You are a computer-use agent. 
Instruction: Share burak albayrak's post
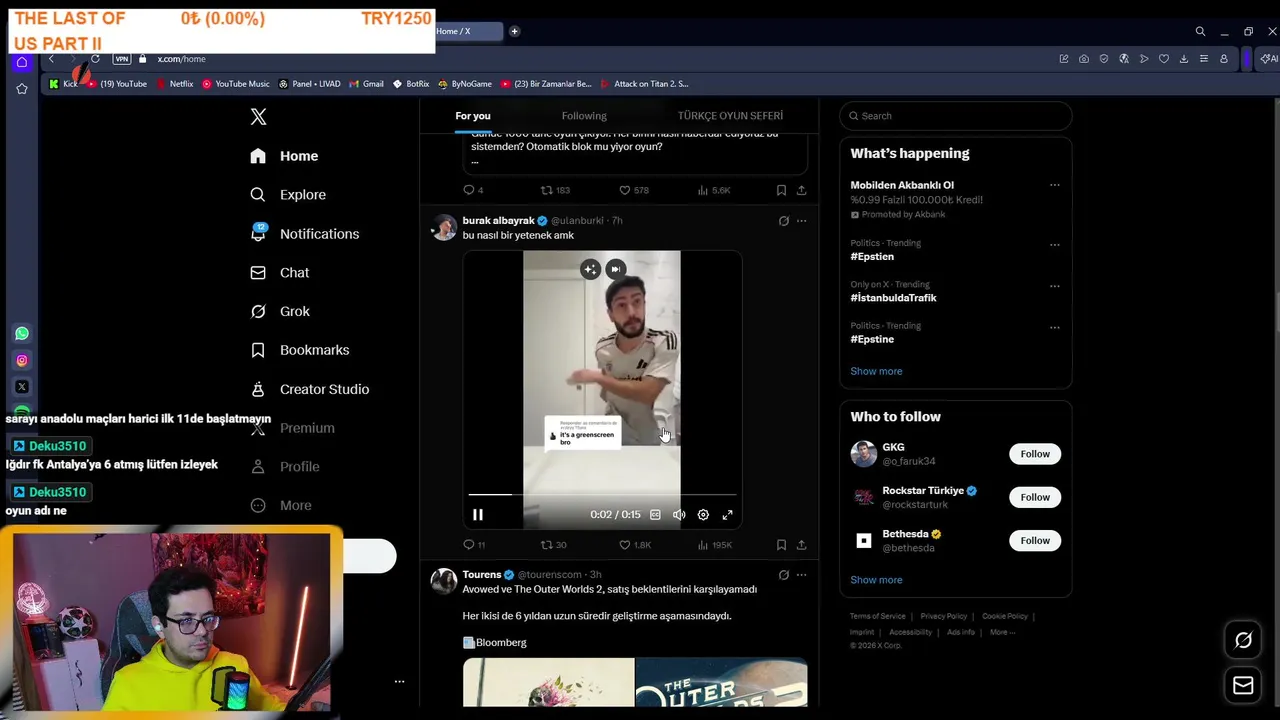[x=801, y=545]
